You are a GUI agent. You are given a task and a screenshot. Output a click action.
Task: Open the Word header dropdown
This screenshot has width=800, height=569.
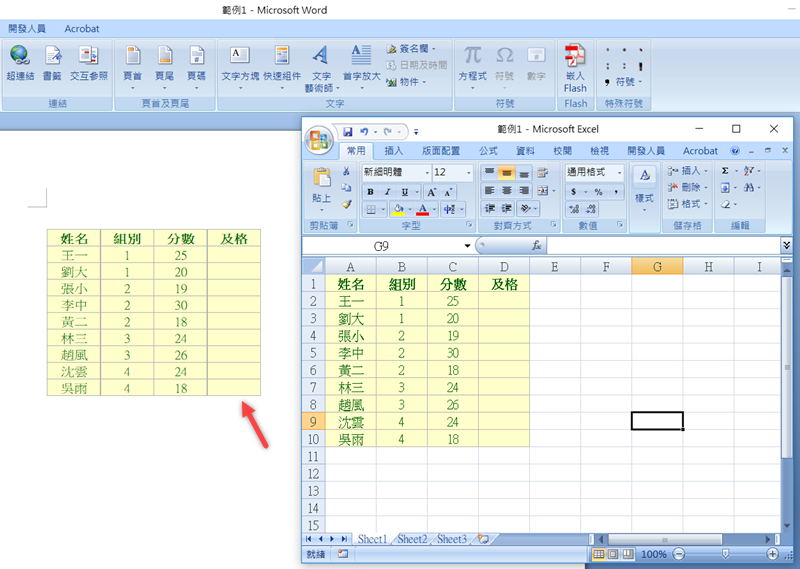tap(133, 68)
